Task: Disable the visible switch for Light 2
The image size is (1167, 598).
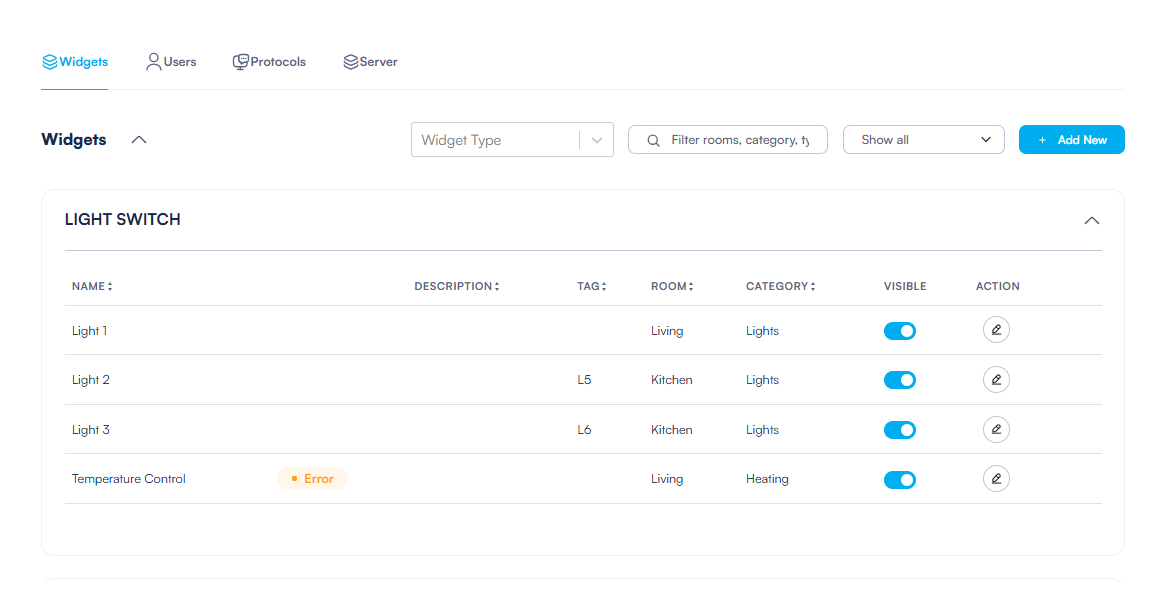Action: (x=899, y=380)
